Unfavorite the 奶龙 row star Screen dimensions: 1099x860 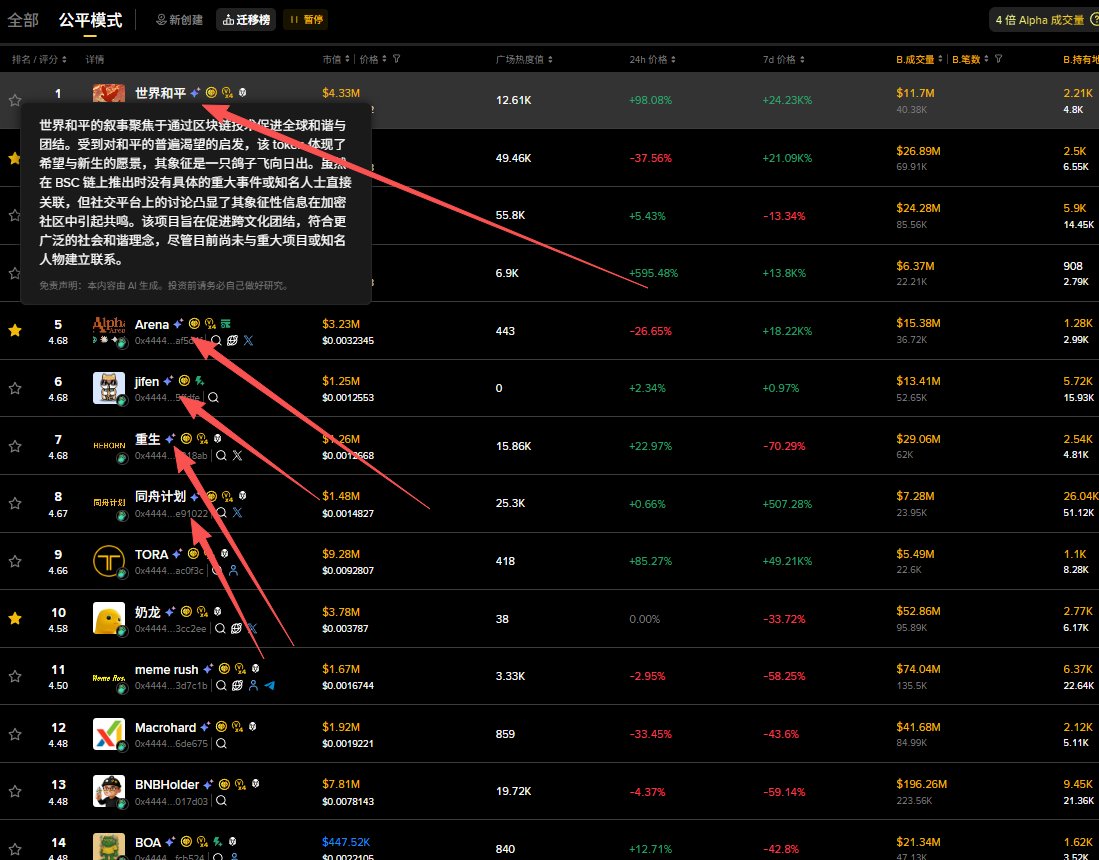[x=15, y=618]
